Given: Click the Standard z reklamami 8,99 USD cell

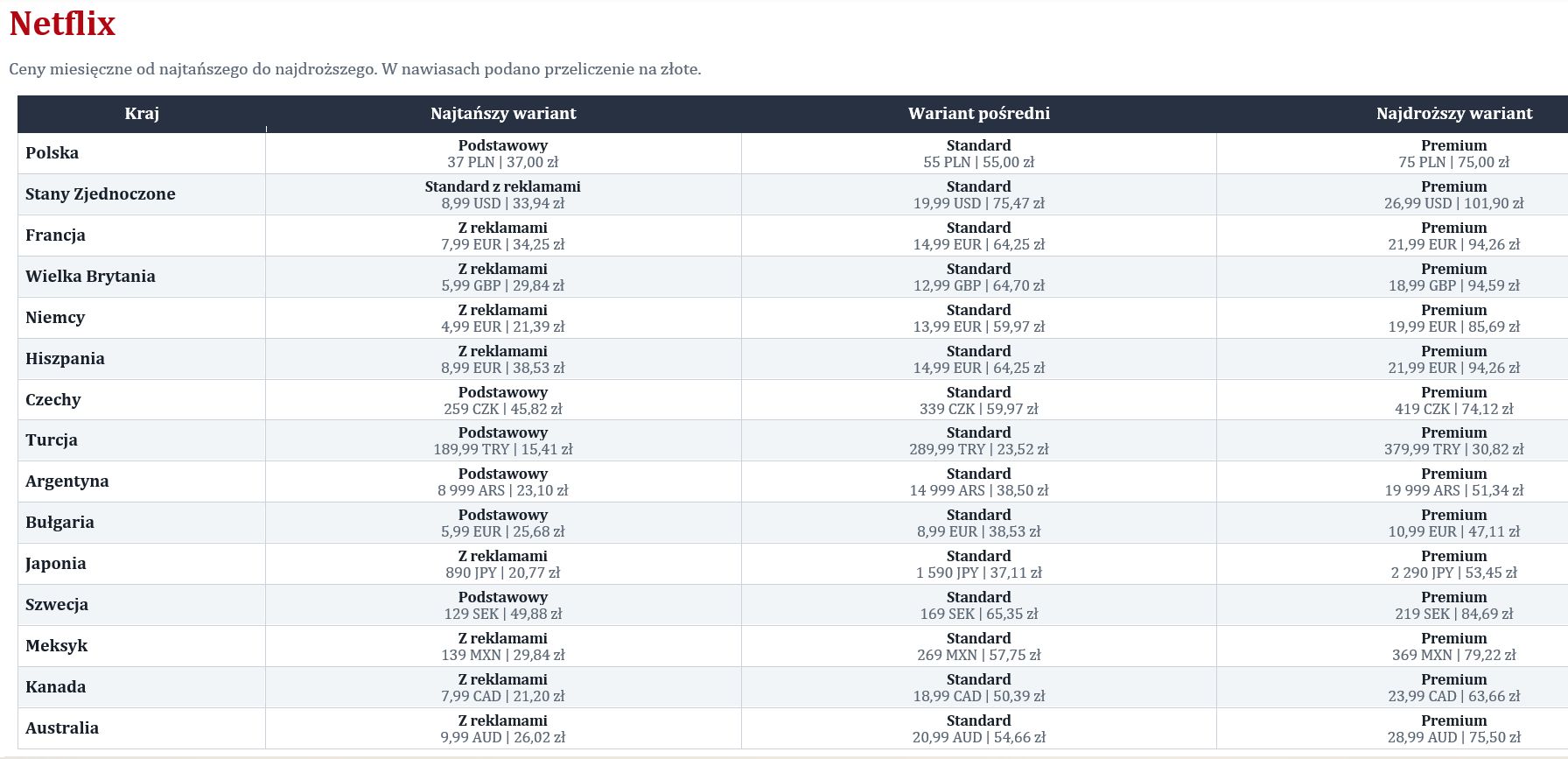Looking at the screenshot, I should [503, 194].
